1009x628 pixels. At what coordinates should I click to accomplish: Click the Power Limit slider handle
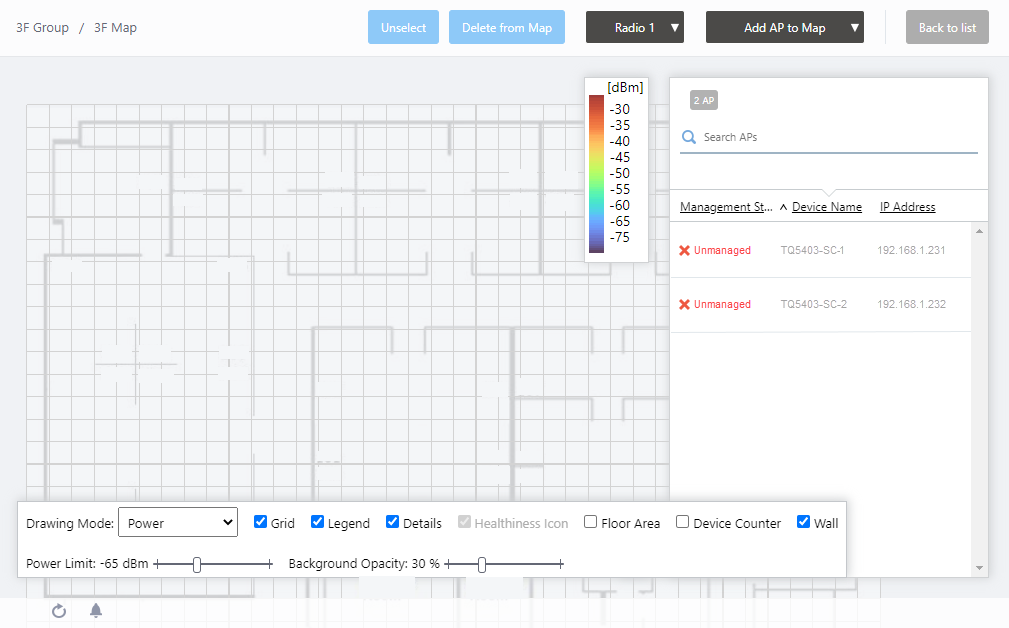tap(197, 565)
